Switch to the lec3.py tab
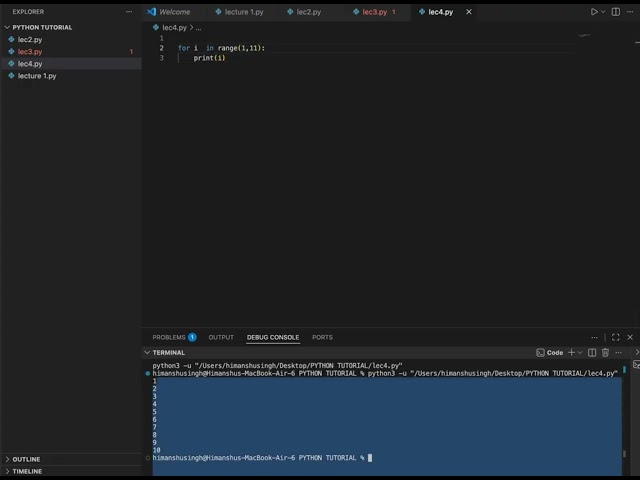The height and width of the screenshot is (480, 640). [375, 12]
